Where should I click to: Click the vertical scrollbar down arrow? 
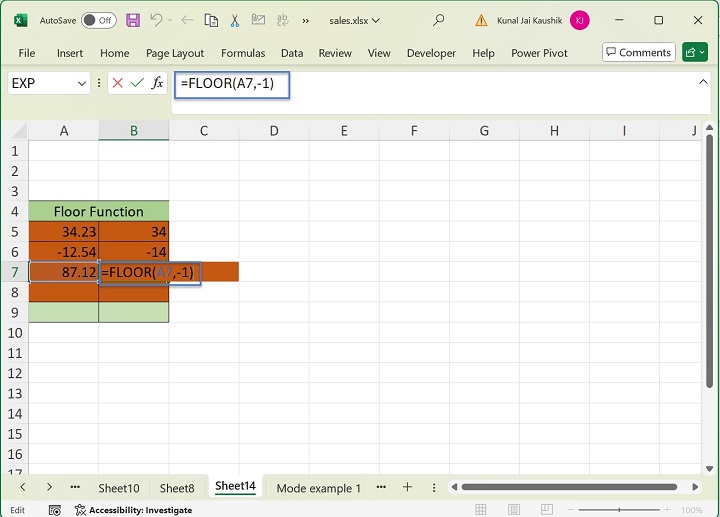coord(709,469)
